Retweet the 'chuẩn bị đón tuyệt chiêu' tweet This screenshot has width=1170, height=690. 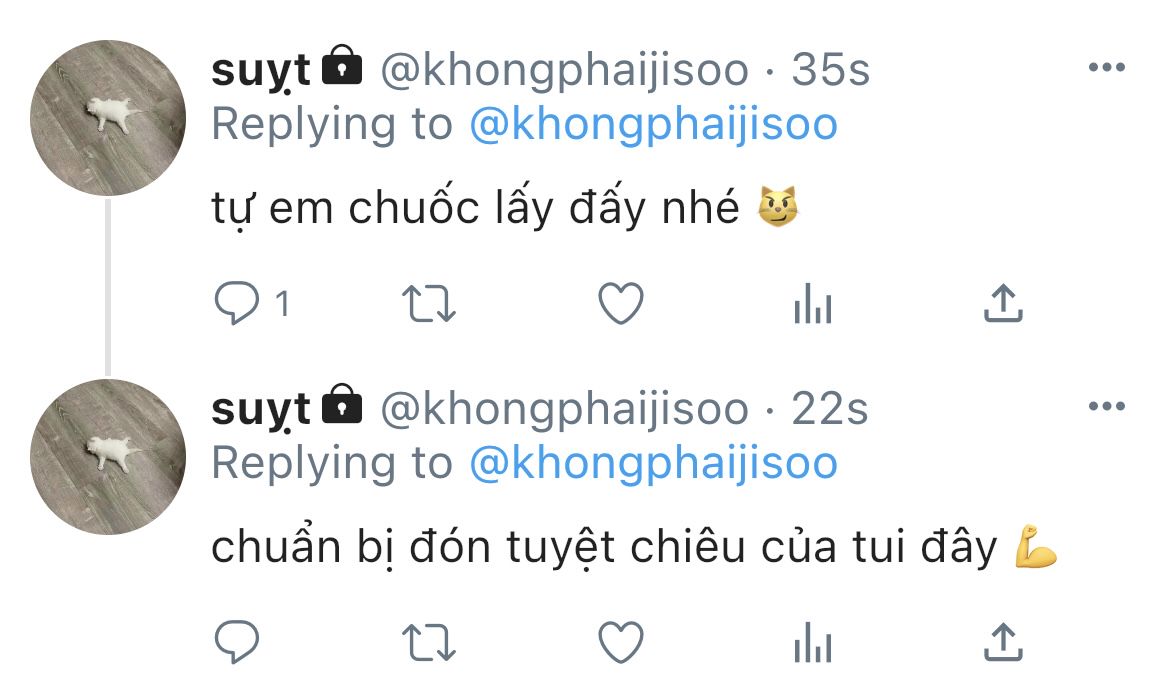tap(428, 642)
